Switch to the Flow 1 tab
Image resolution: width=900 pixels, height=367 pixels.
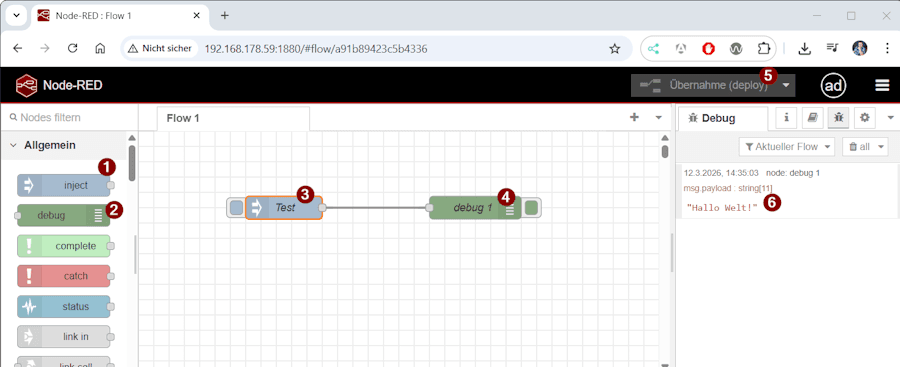[x=233, y=118]
